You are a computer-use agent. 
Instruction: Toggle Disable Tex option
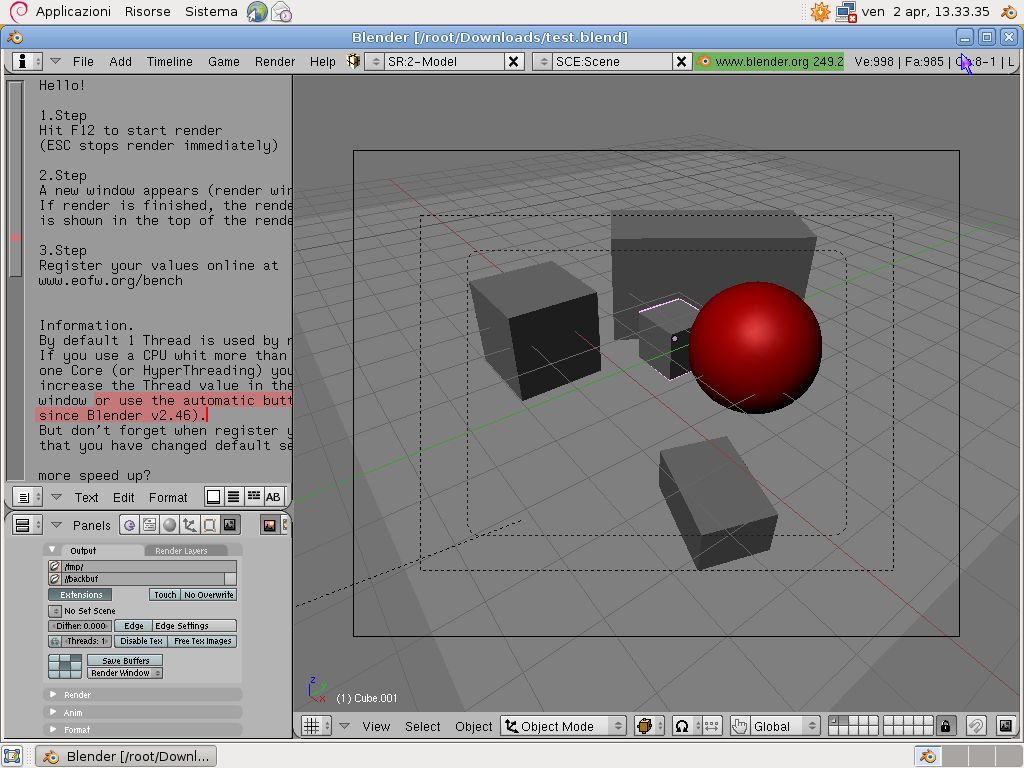click(141, 641)
